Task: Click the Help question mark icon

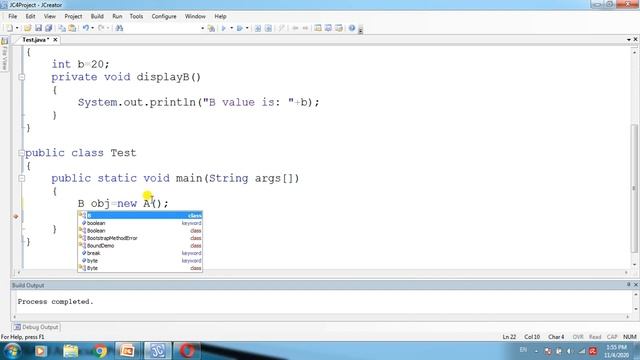Action: (352, 28)
